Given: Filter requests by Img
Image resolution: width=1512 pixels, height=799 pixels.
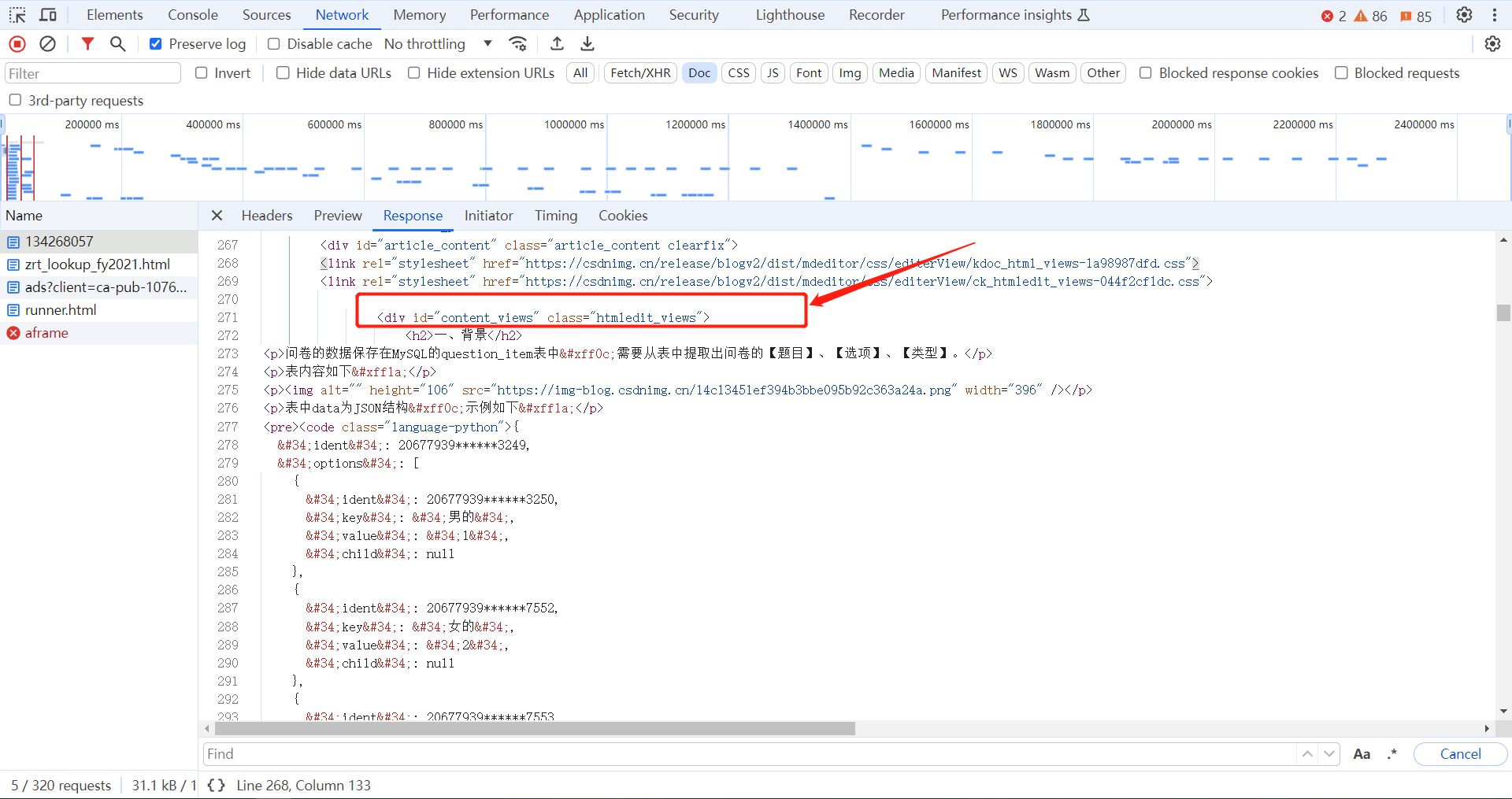Looking at the screenshot, I should pos(850,73).
